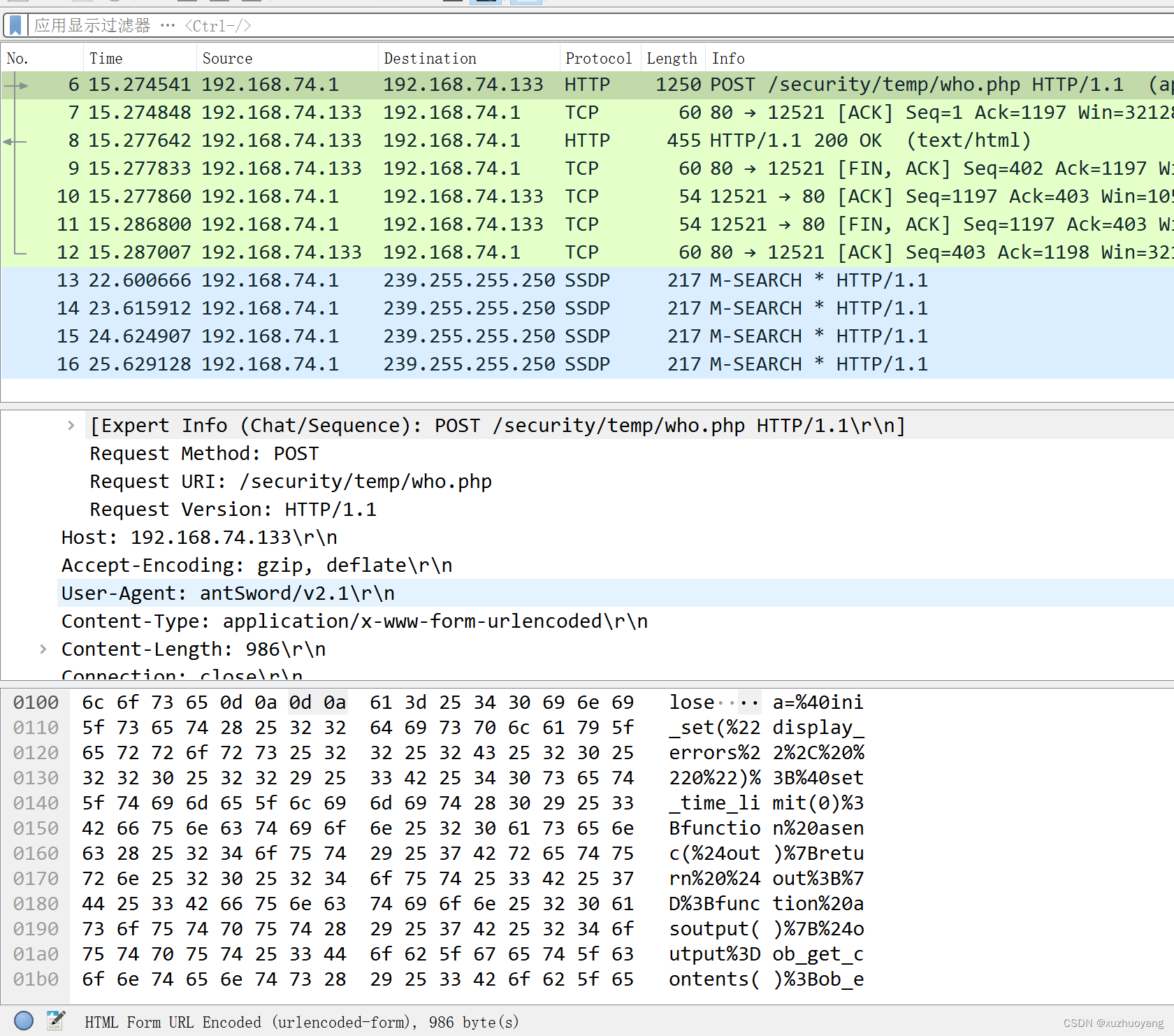Select Request URI: /security/temp/who.php line
1174x1036 pixels.
[x=291, y=482]
